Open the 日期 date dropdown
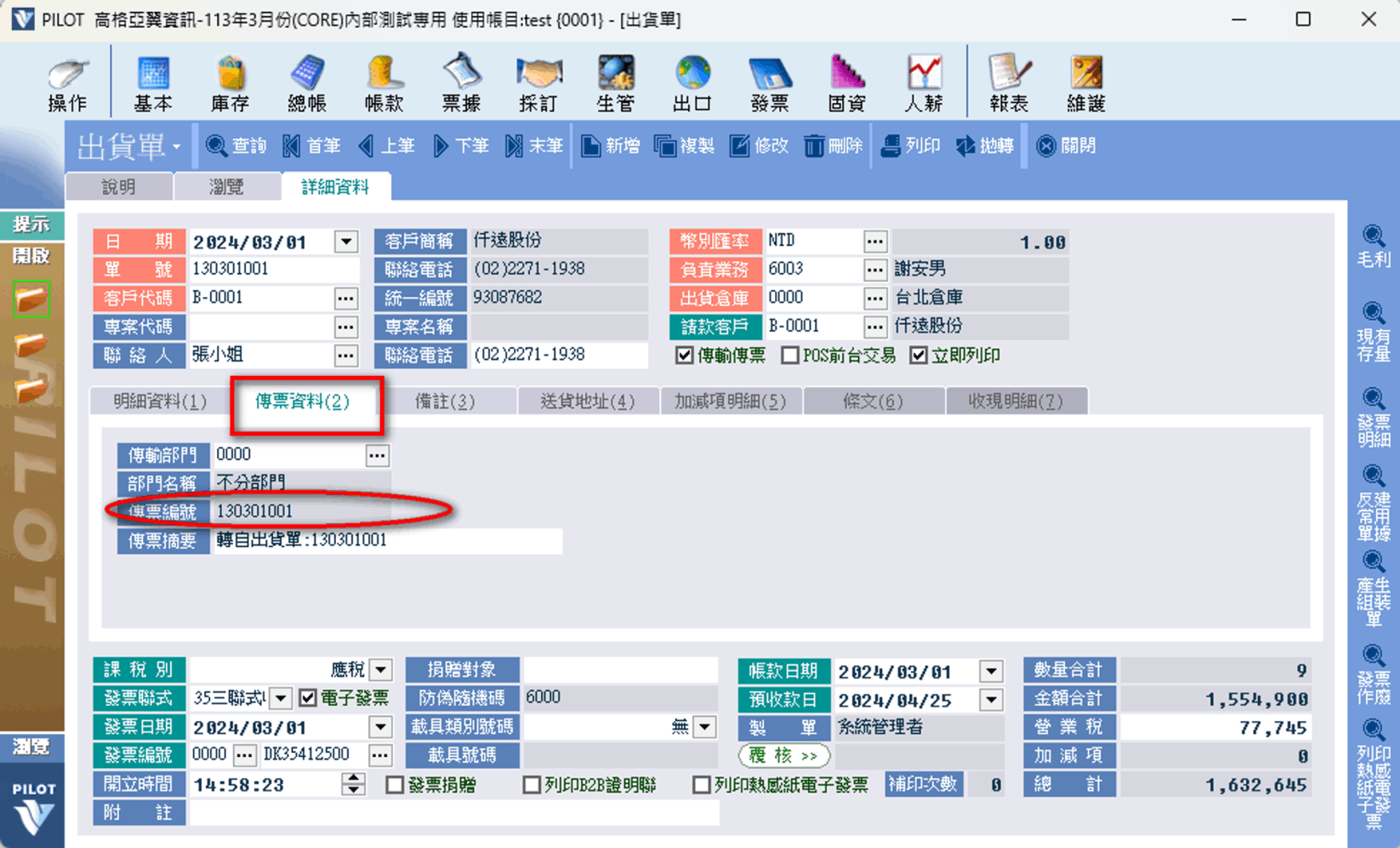This screenshot has height=848, width=1400. point(346,242)
